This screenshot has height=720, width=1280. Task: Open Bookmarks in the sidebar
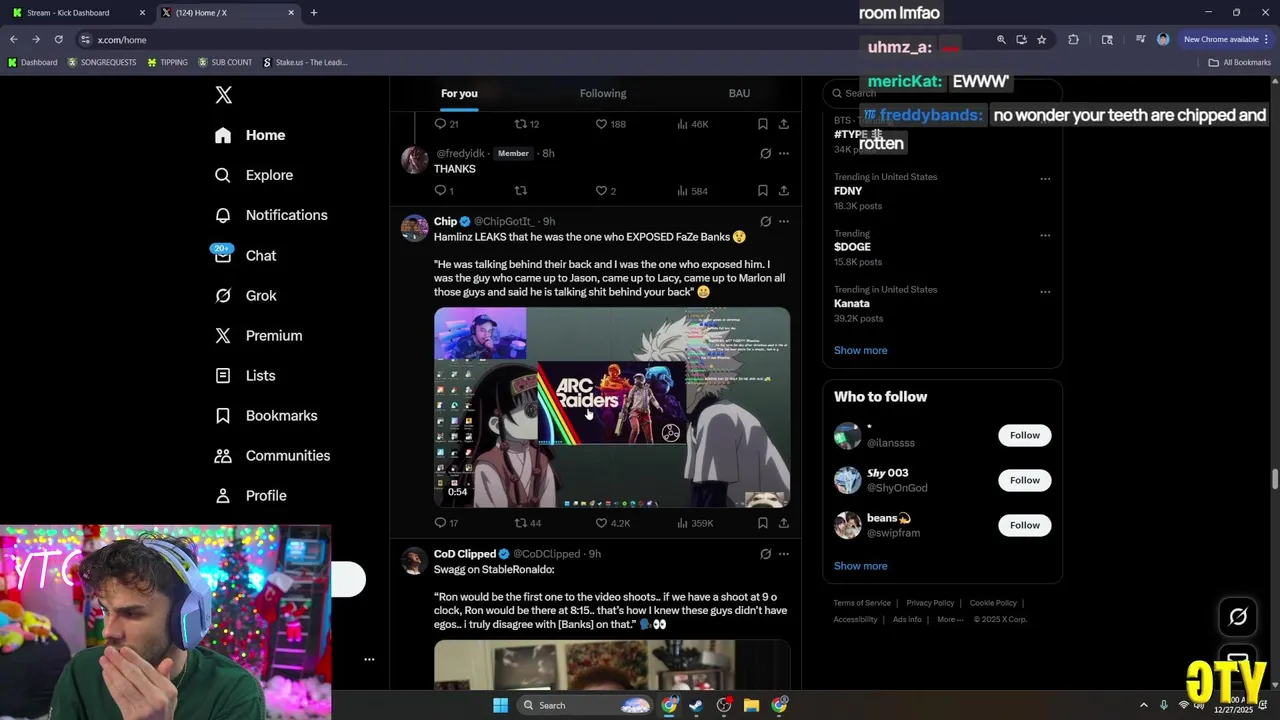coord(266,415)
